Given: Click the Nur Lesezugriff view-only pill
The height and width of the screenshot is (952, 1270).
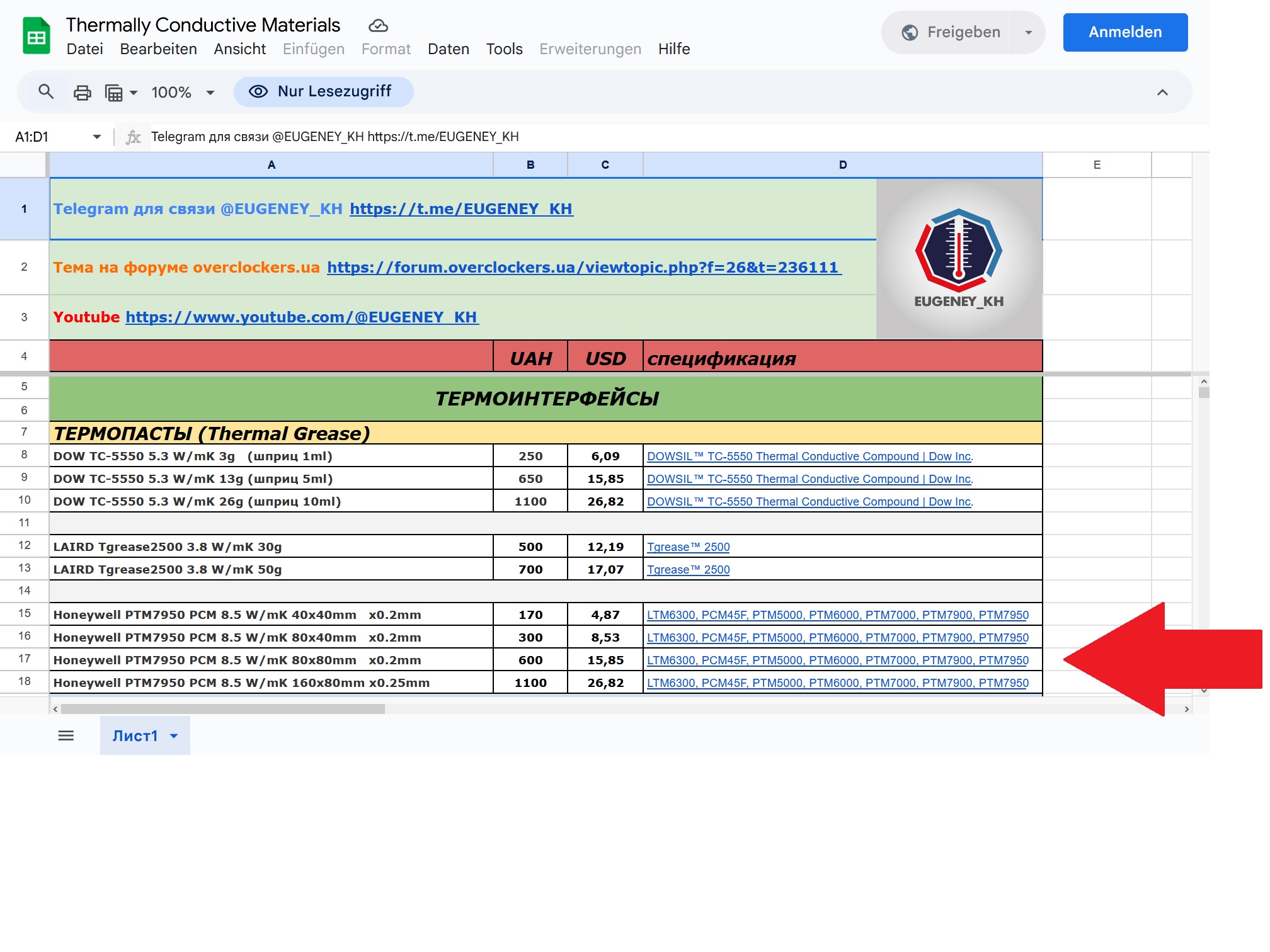Looking at the screenshot, I should pyautogui.click(x=324, y=92).
